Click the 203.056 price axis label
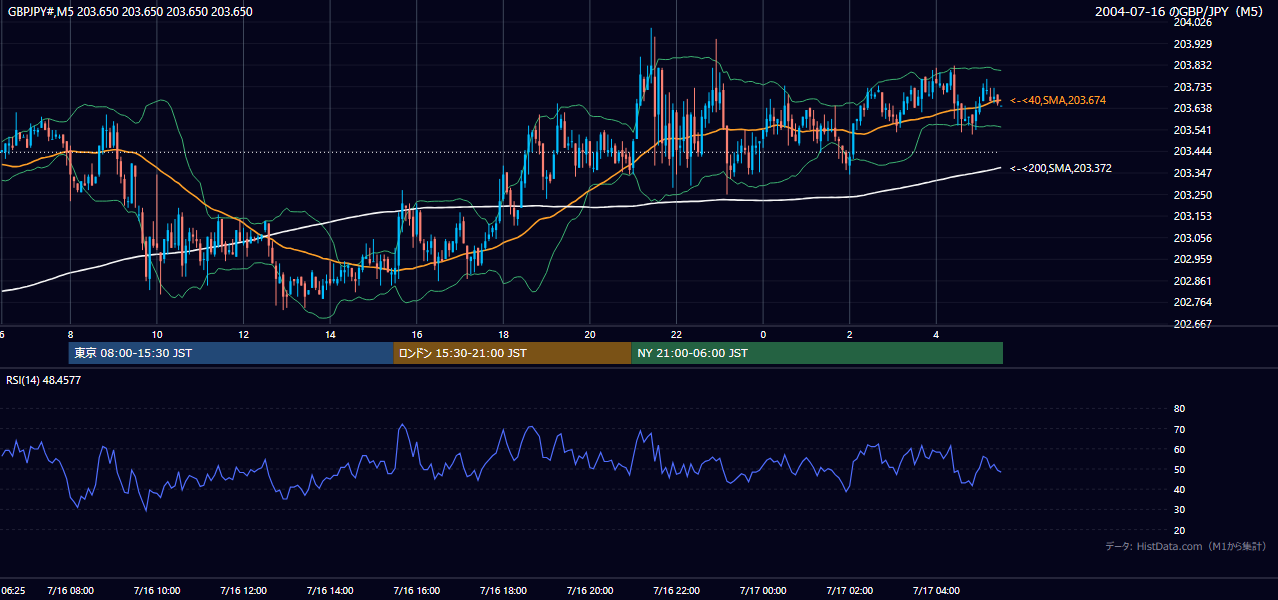Viewport: 1278px width, 600px height. (x=1192, y=238)
